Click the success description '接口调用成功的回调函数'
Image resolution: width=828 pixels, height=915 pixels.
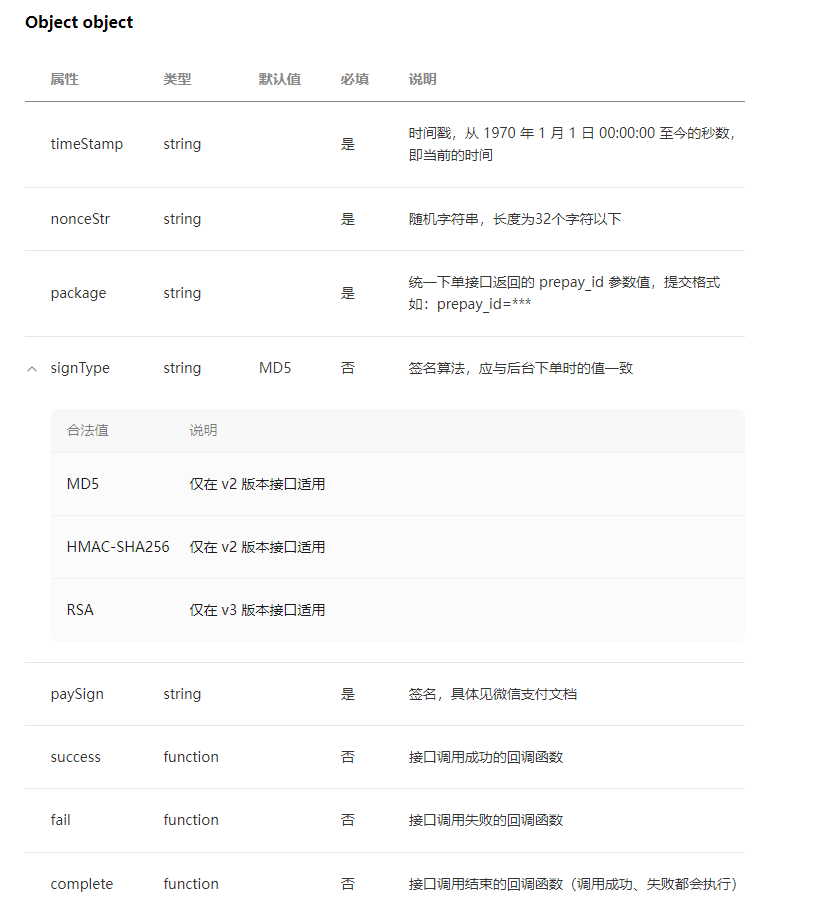coord(485,757)
